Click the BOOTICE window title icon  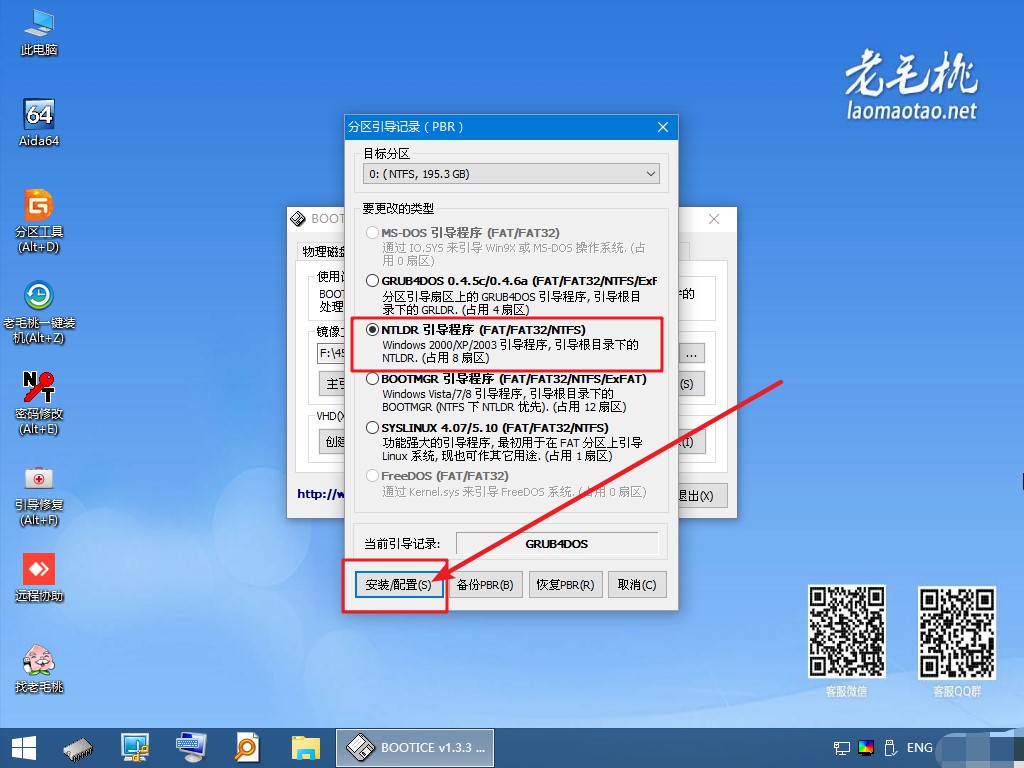pos(298,219)
